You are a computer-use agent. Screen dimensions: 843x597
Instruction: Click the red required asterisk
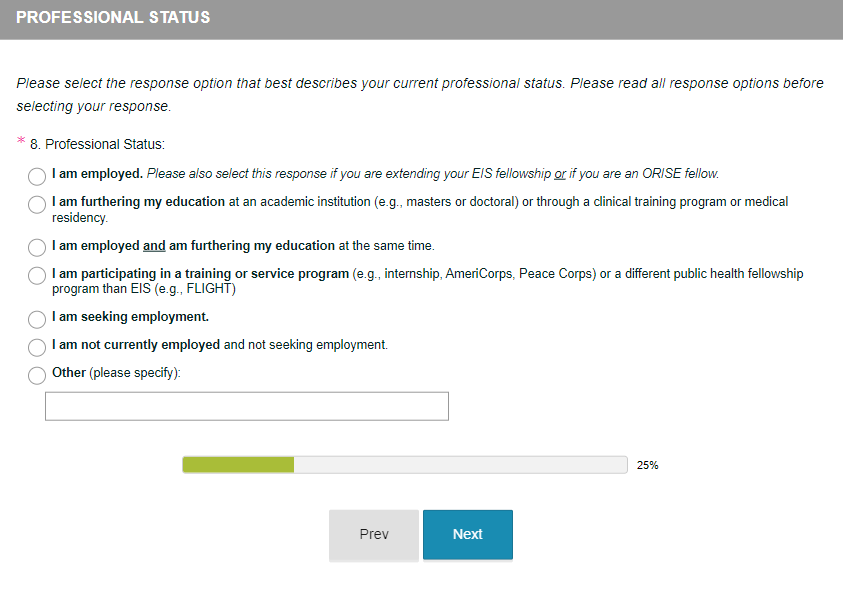click(x=21, y=142)
